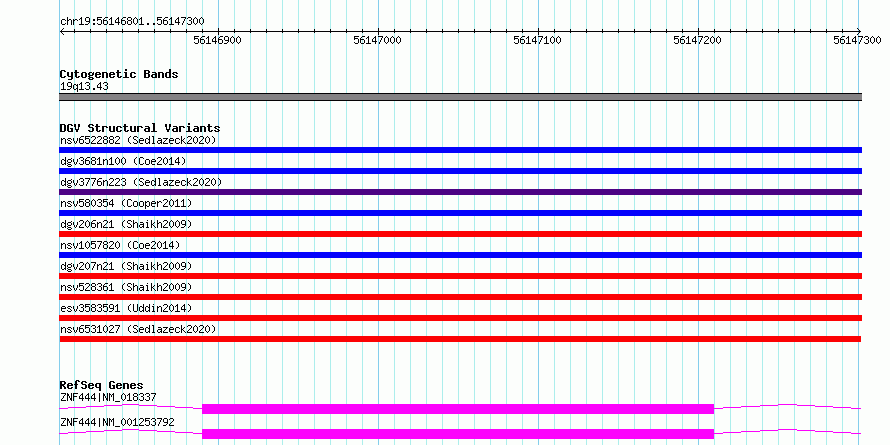This screenshot has width=890, height=445.
Task: Click the ZNF444|NM_001253792 gene label
Action: [x=117, y=422]
